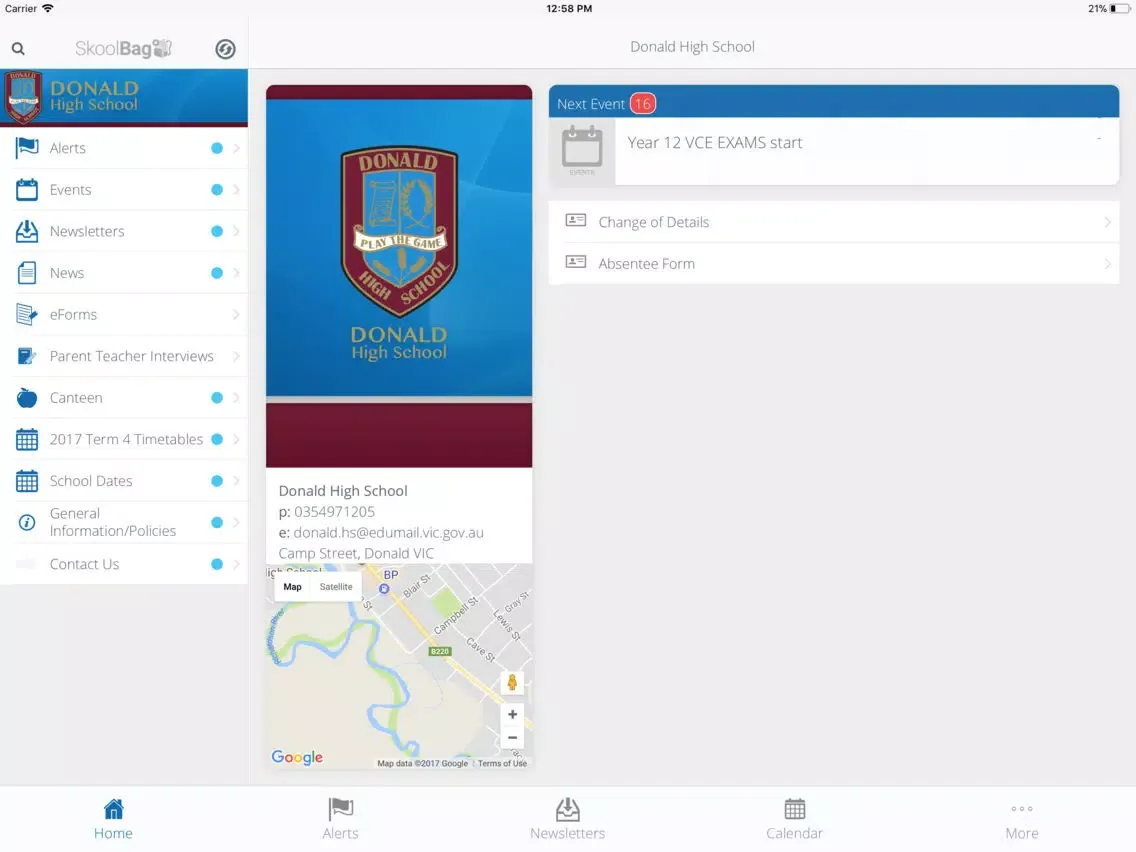Viewport: 1136px width, 852px height.
Task: Select Change of Details form
Action: [x=834, y=222]
